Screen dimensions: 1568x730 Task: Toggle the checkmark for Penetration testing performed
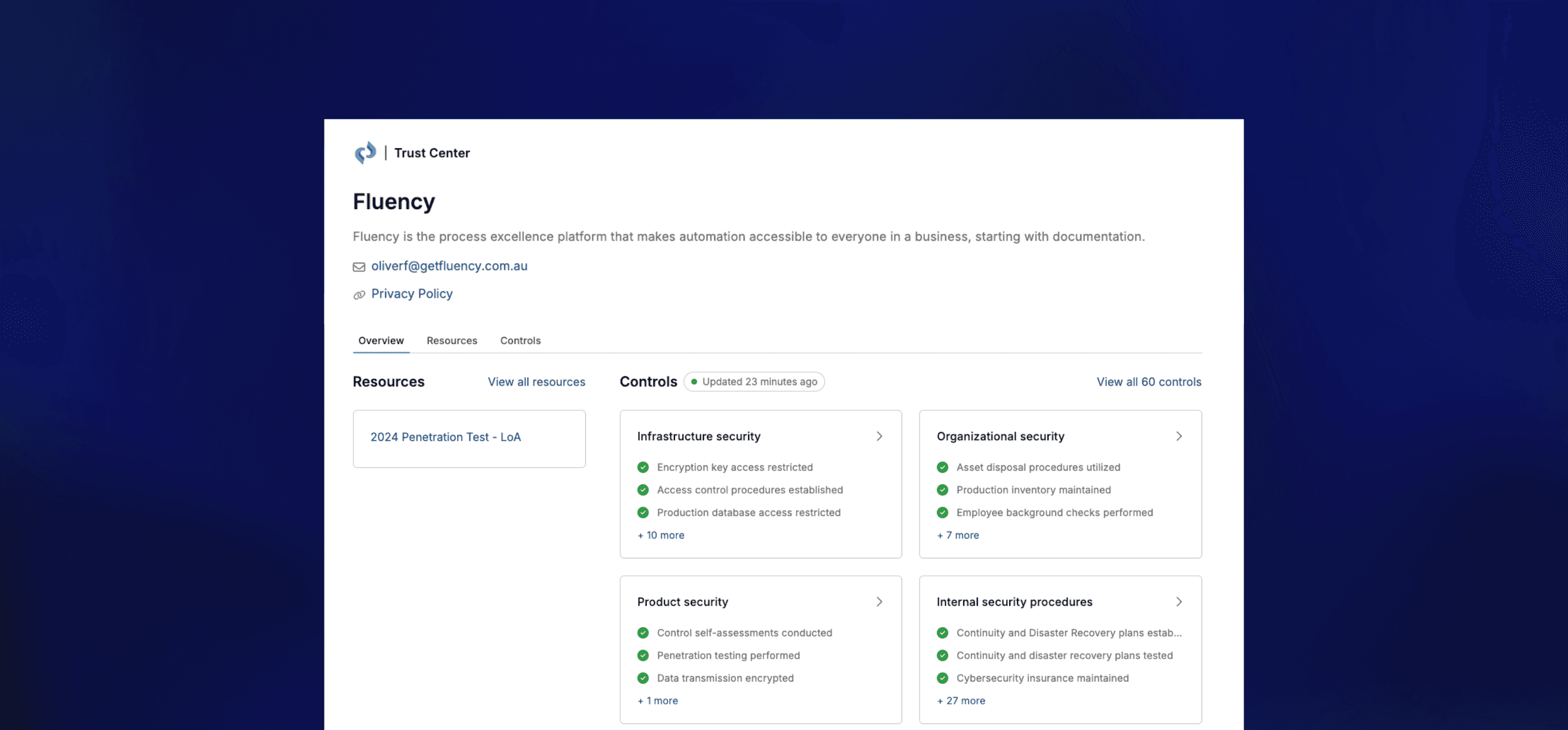pyautogui.click(x=643, y=655)
